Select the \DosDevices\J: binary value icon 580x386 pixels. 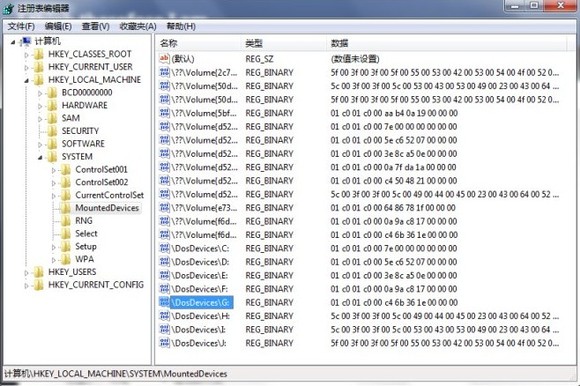tap(164, 343)
